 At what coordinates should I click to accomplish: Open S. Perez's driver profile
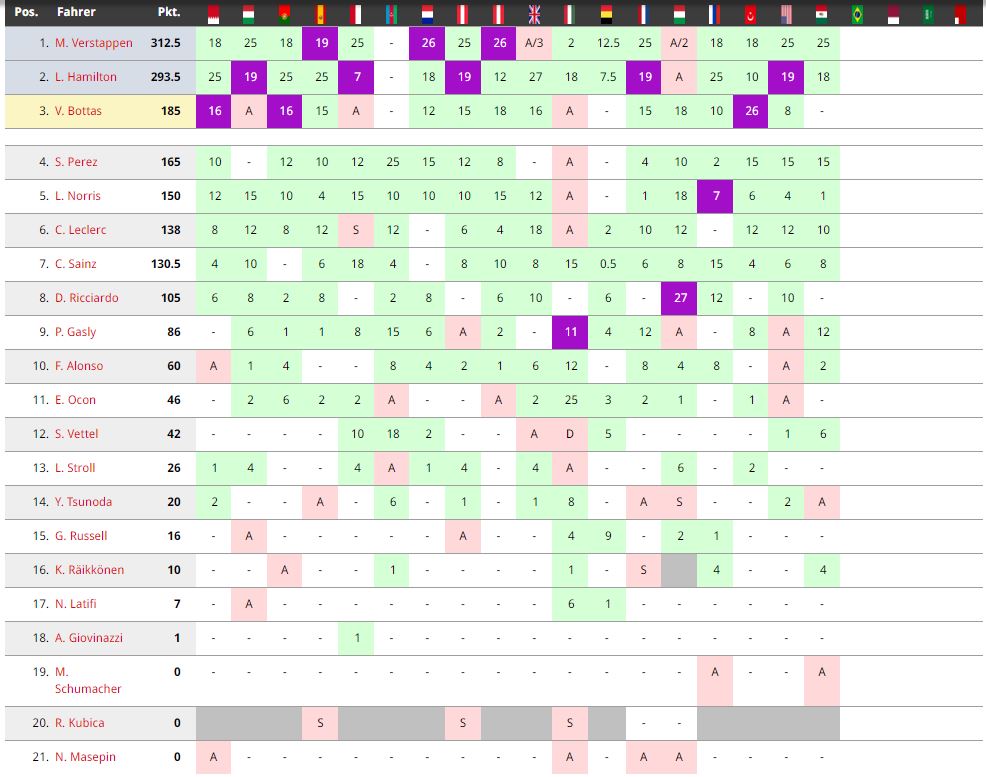point(76,162)
